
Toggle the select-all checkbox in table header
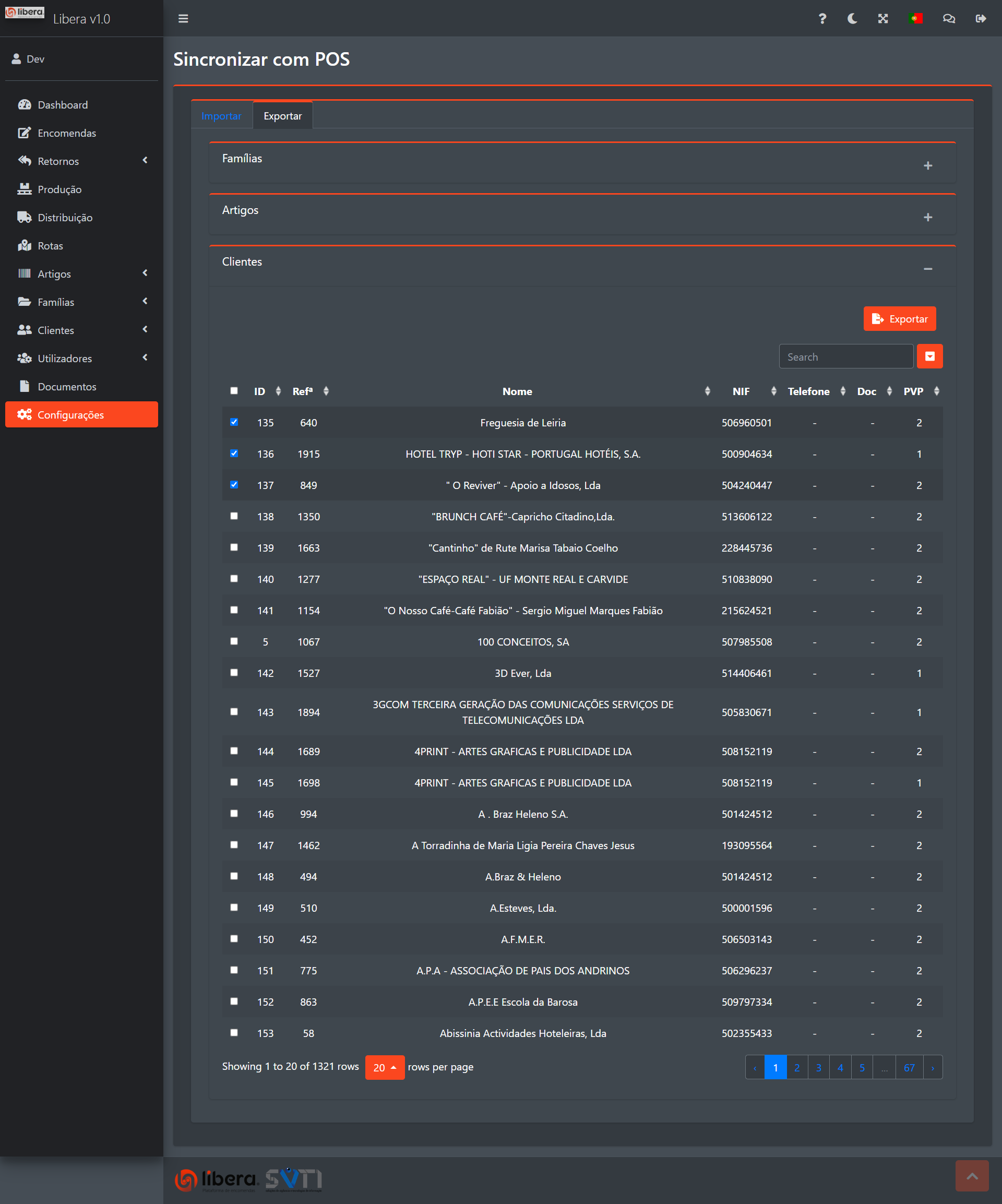(234, 390)
